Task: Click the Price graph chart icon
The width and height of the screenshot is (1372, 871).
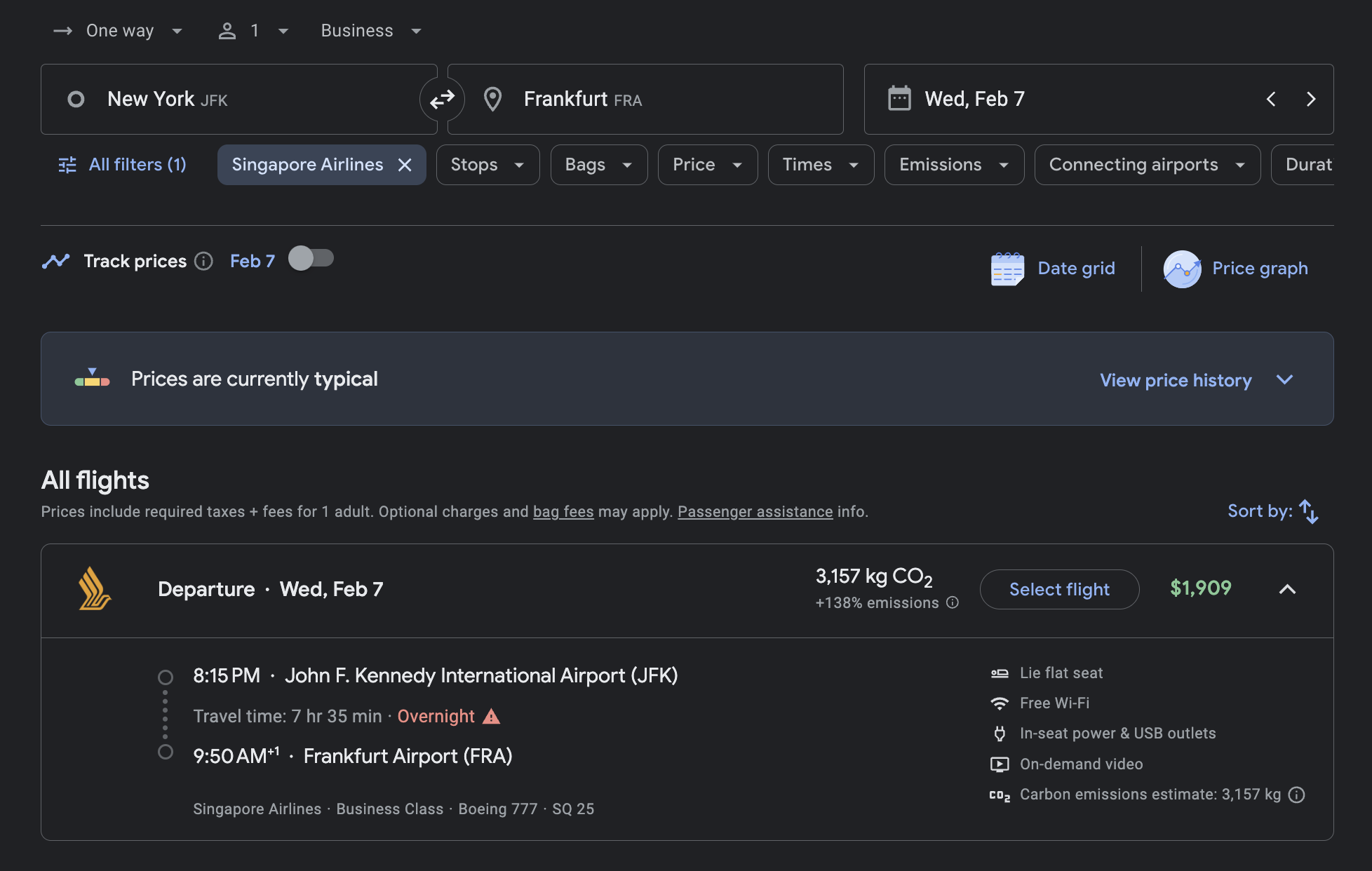Action: coord(1182,269)
